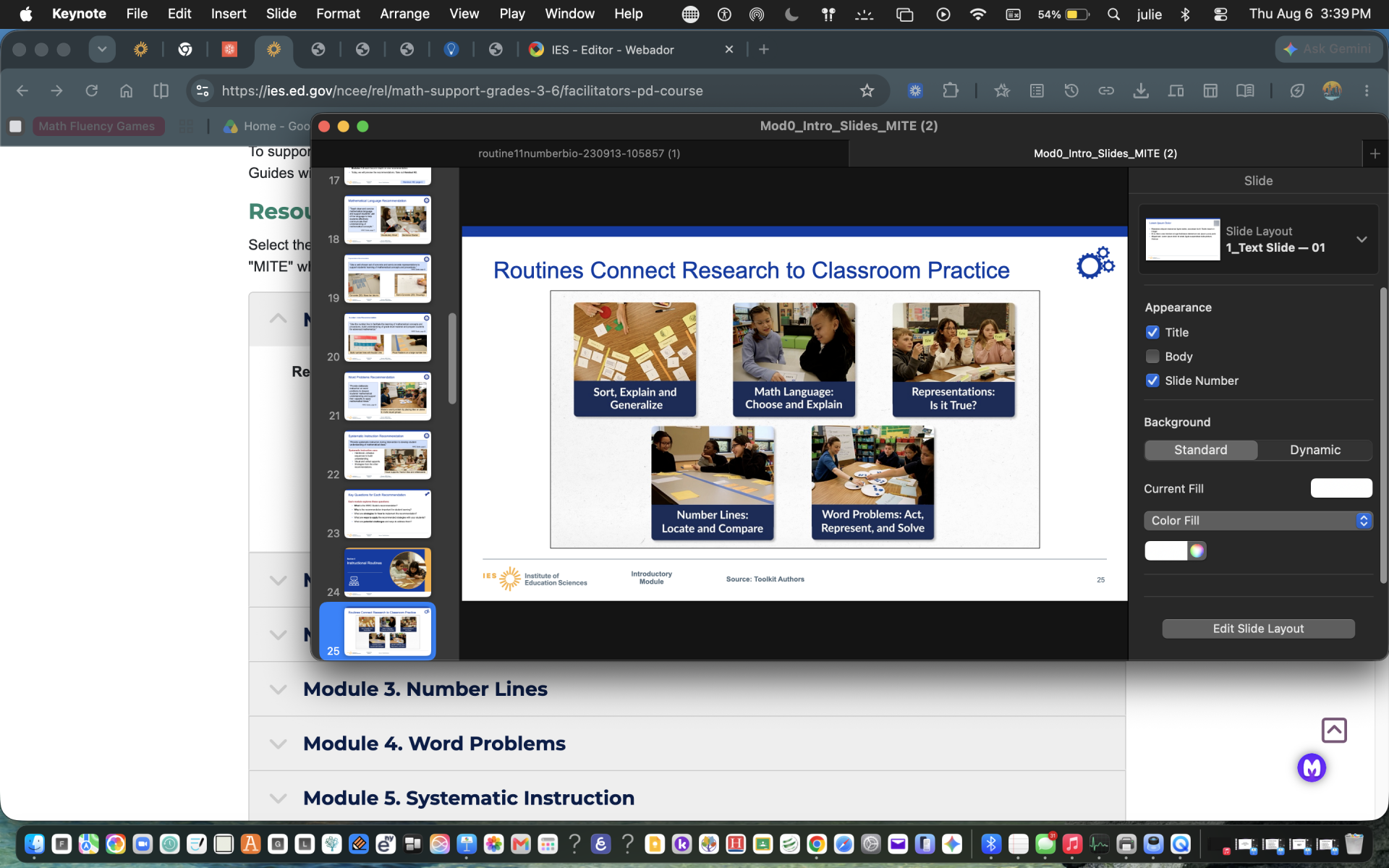Switch to routine11numberbio document tab
The width and height of the screenshot is (1389, 868).
[579, 153]
